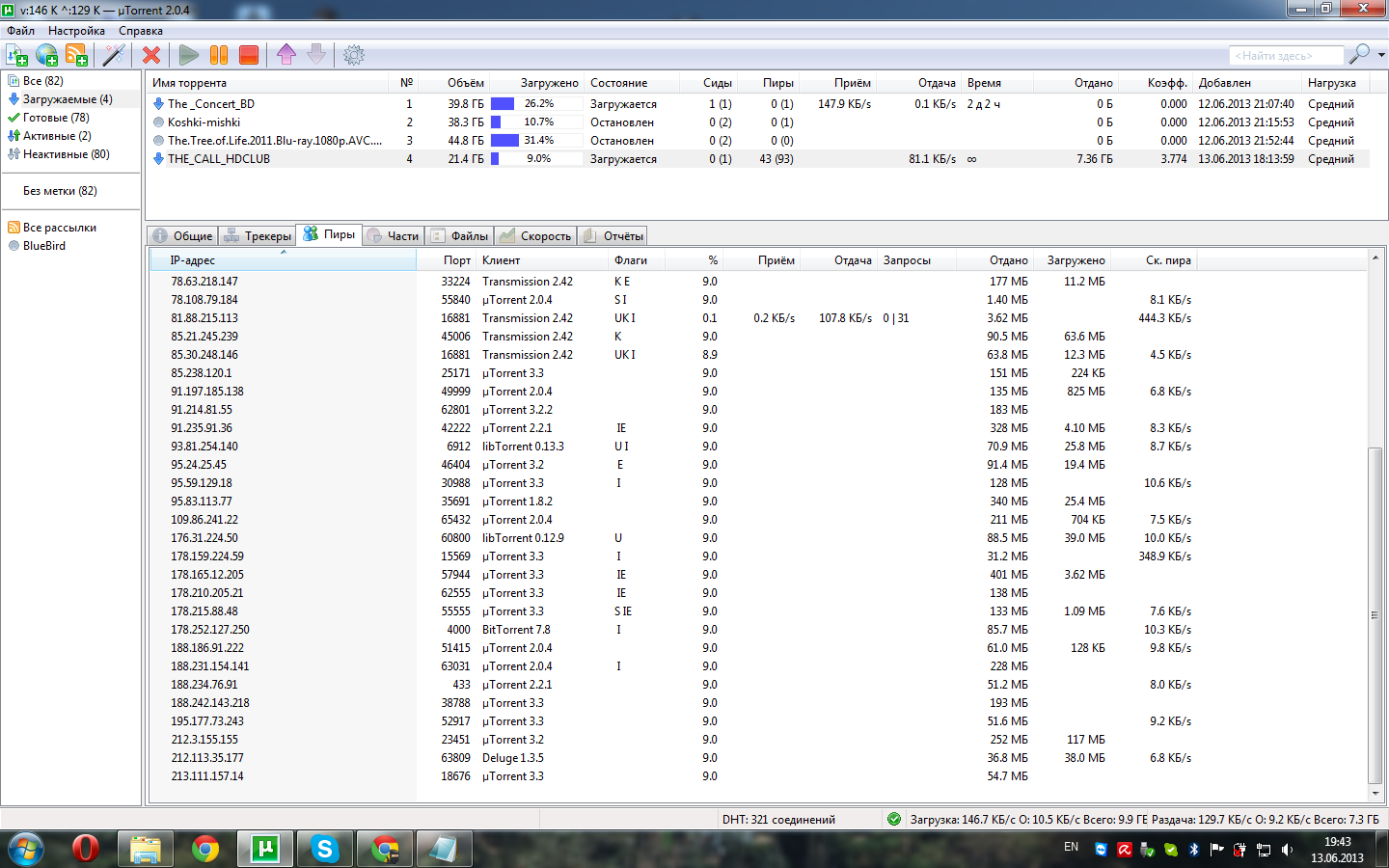Select the Без метки (82) label
This screenshot has height=868, width=1389.
(60, 191)
